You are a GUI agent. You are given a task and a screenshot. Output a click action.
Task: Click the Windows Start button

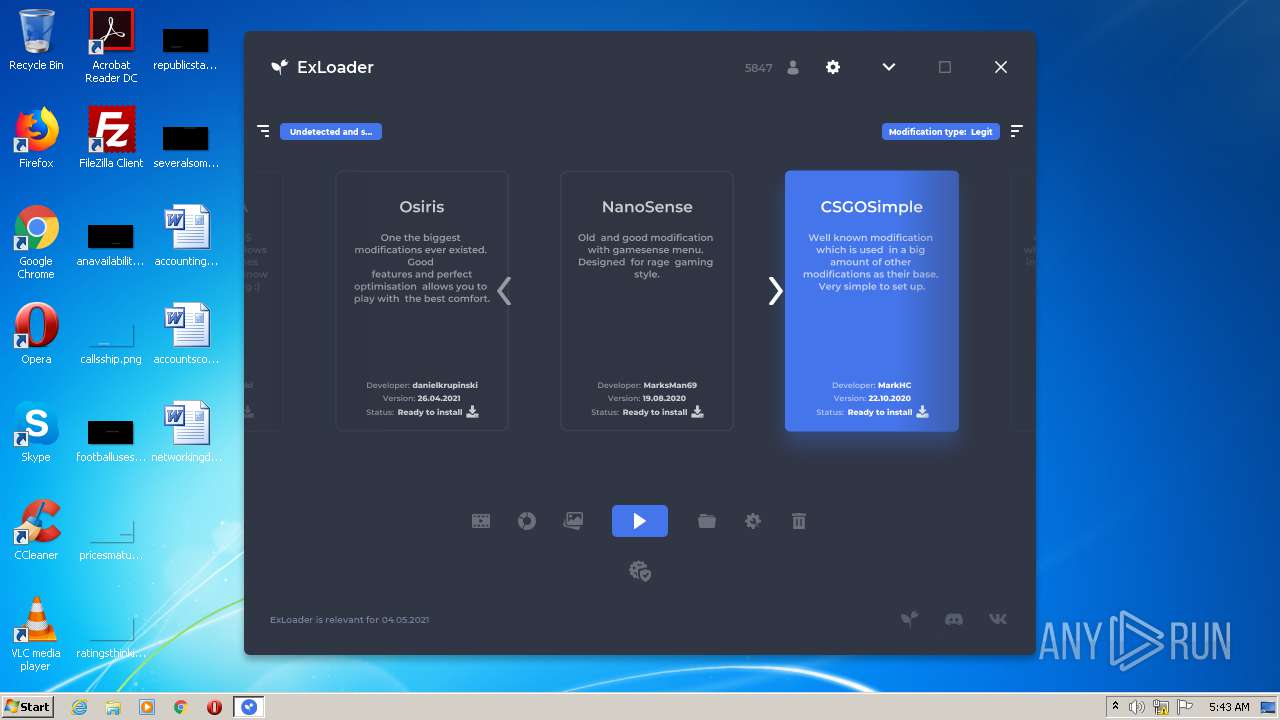[27, 707]
